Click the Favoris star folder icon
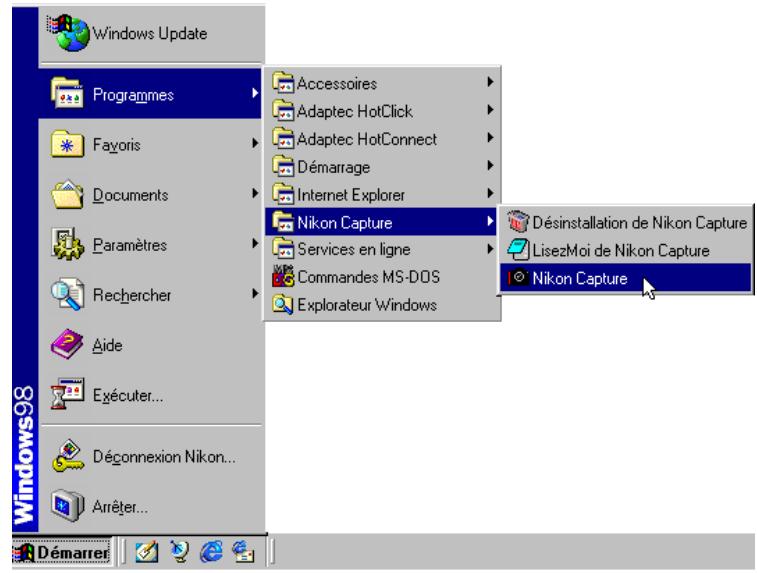The image size is (757, 573). click(x=67, y=143)
